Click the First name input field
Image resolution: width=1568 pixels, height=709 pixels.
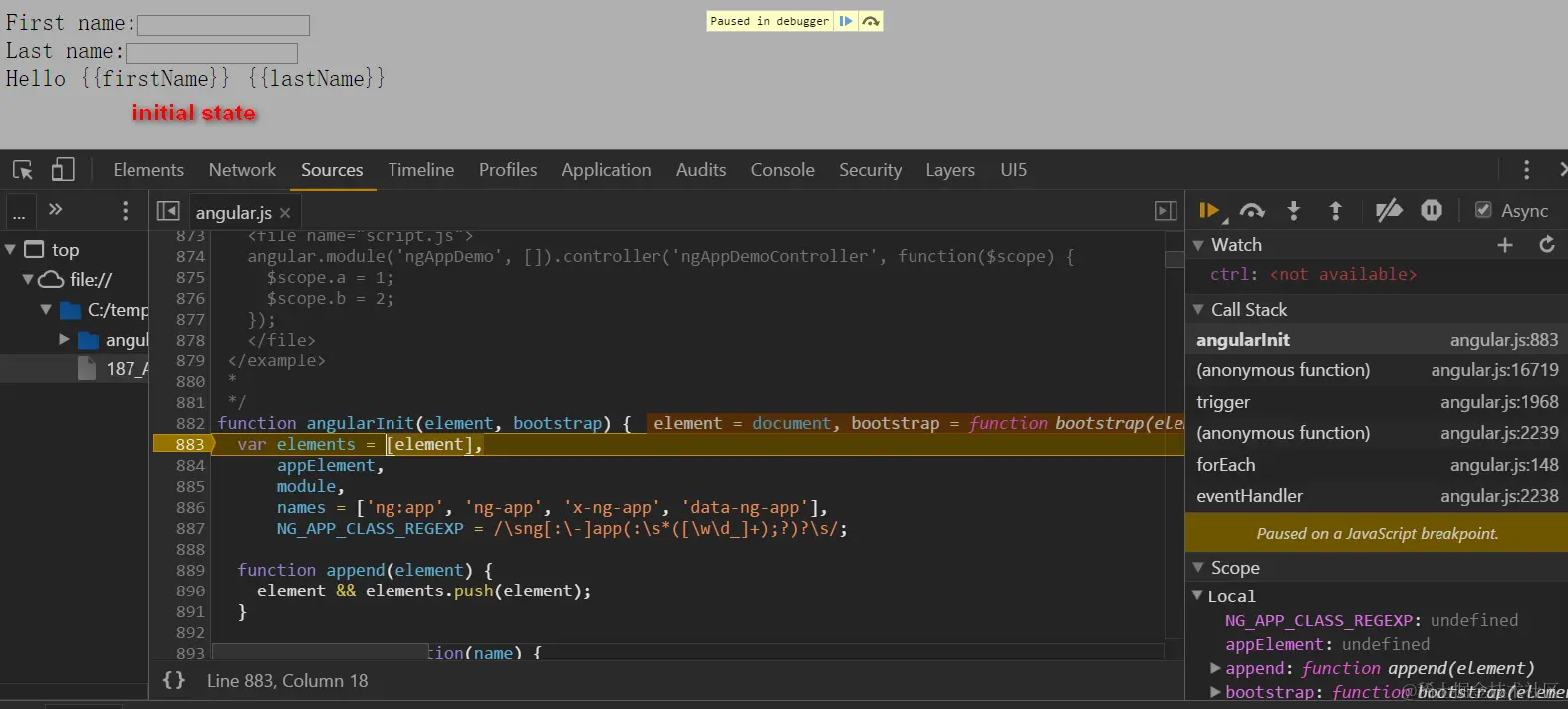click(223, 25)
